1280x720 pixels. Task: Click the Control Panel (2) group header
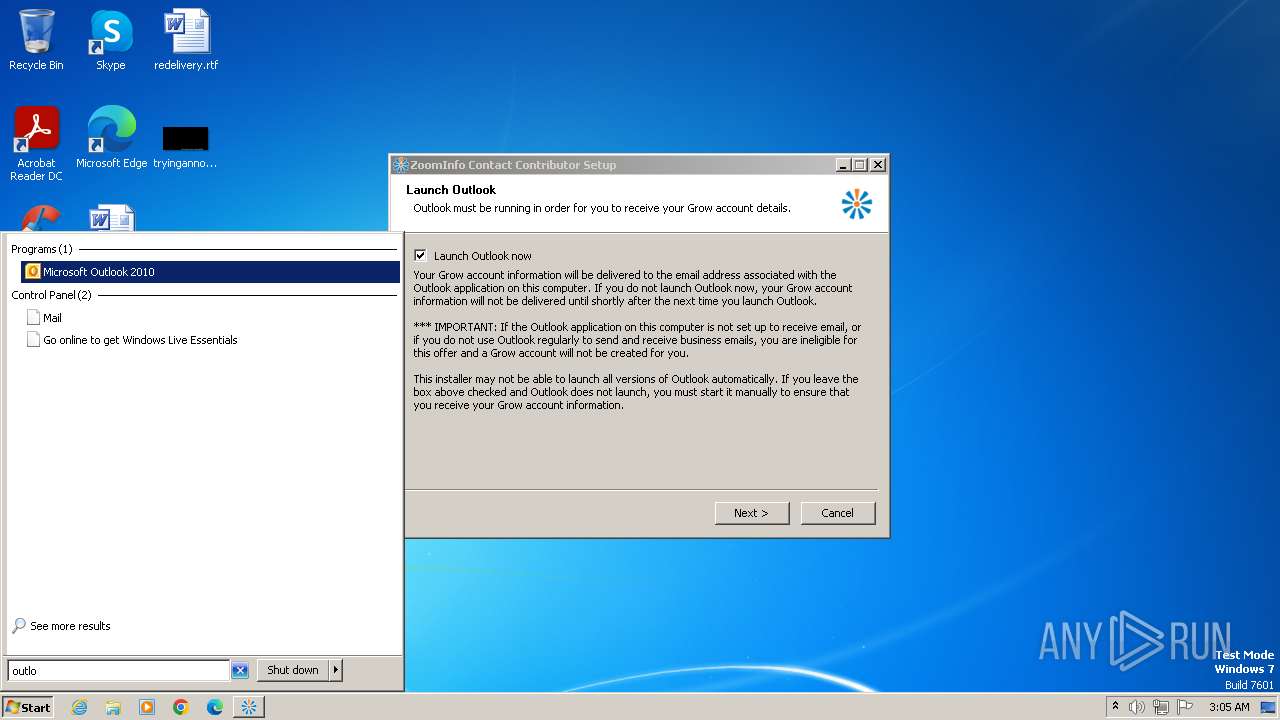click(x=51, y=295)
